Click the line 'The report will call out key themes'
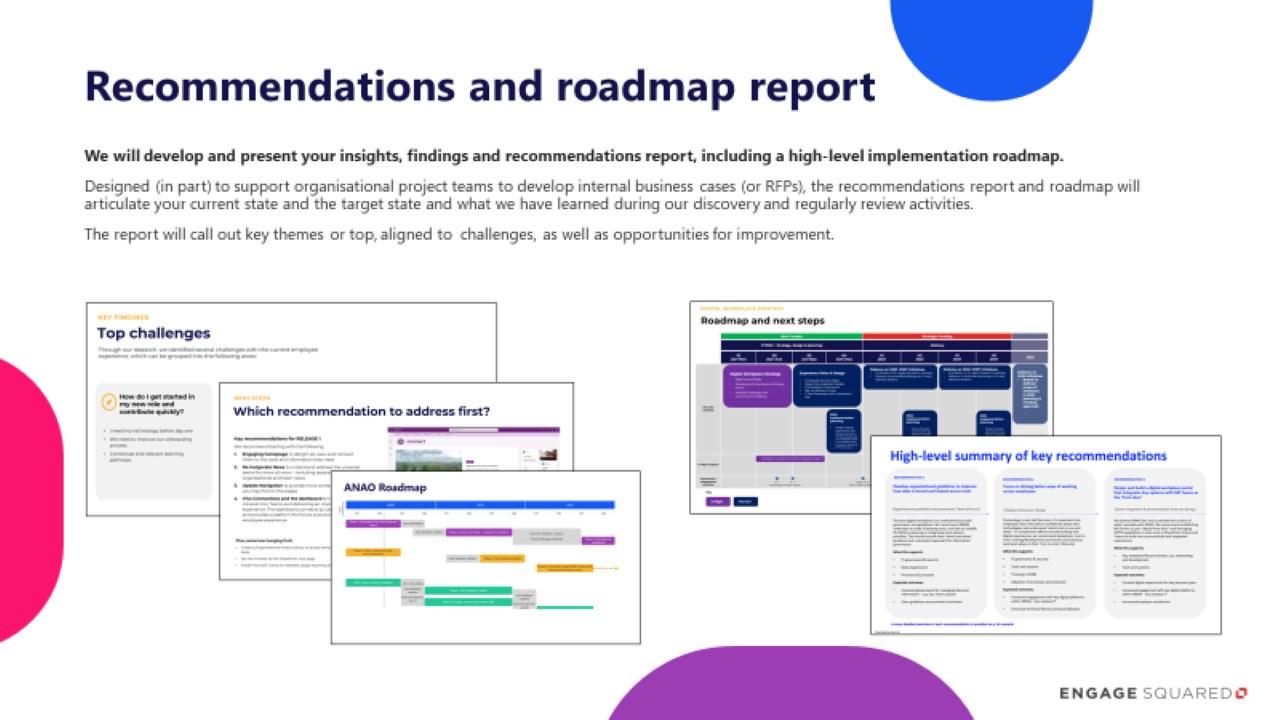The width and height of the screenshot is (1280, 720). coord(459,234)
